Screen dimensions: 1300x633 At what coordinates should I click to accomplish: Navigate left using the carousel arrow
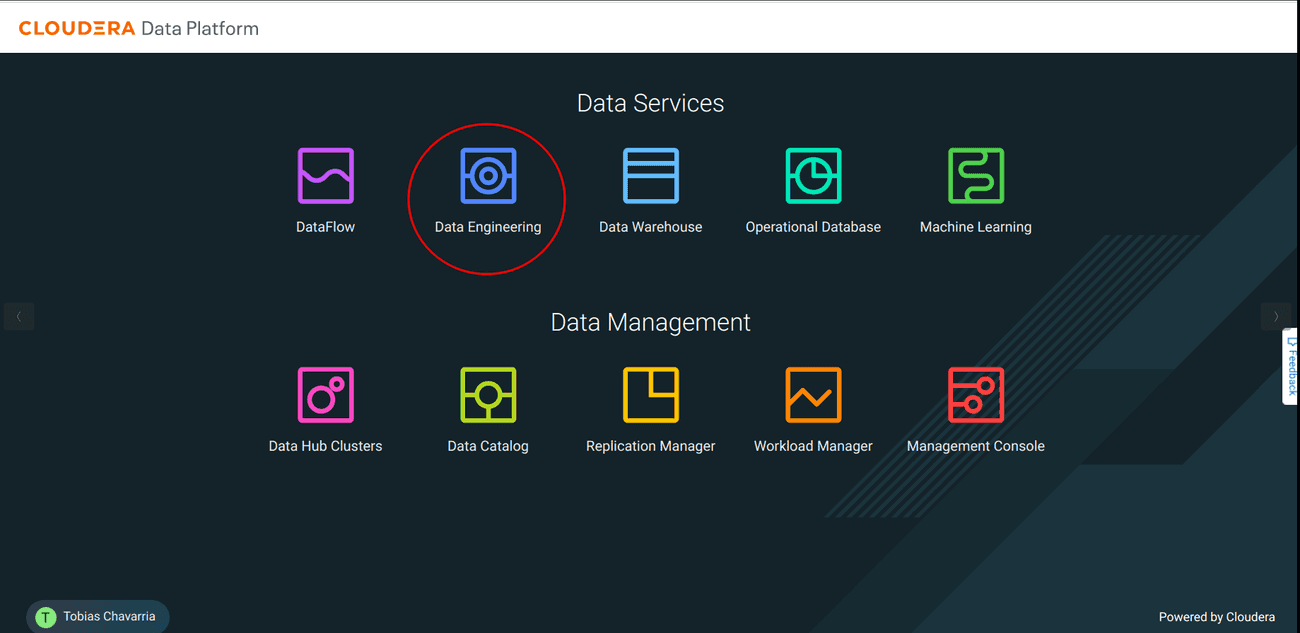(19, 316)
